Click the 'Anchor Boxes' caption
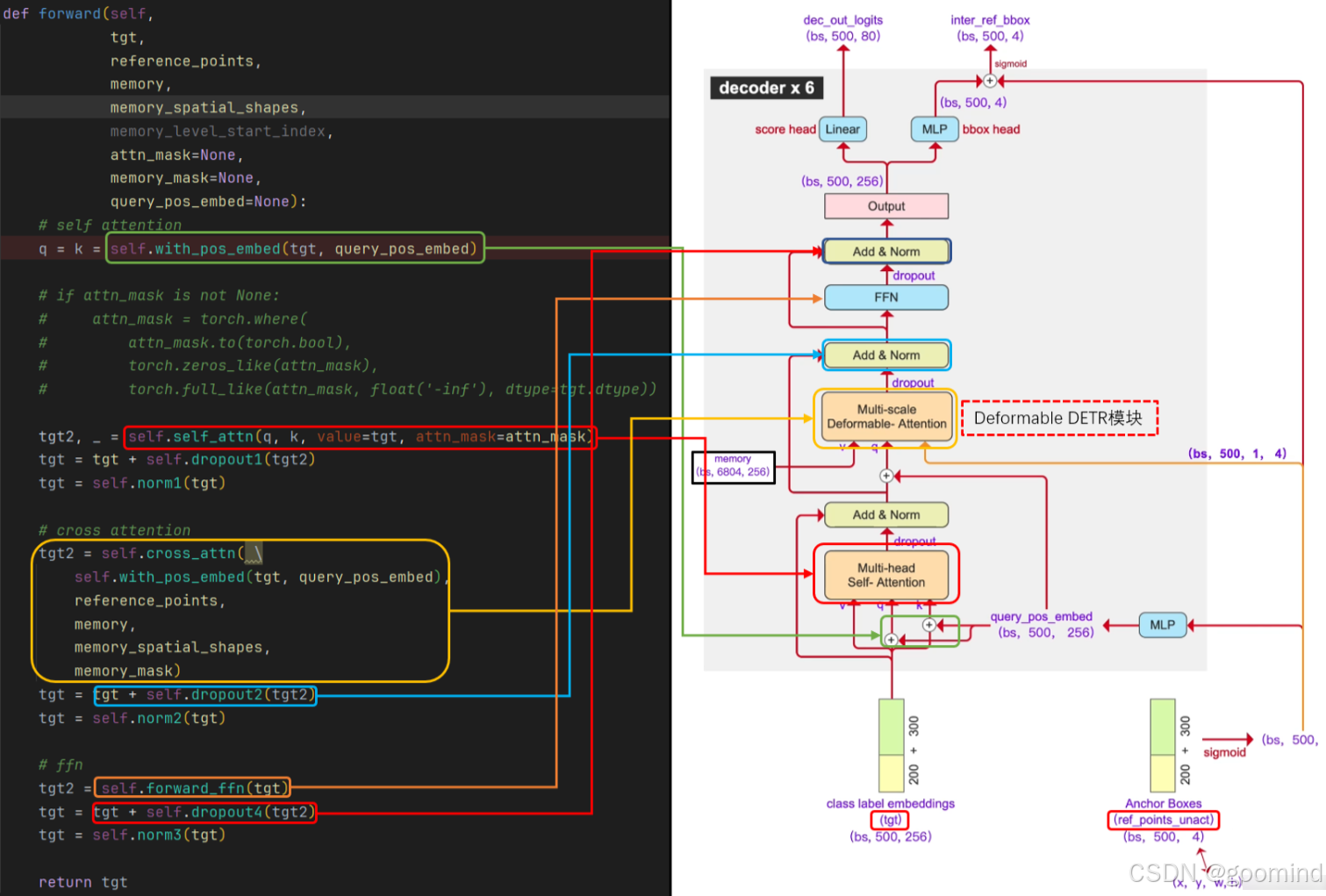1326x896 pixels. coord(1164,803)
